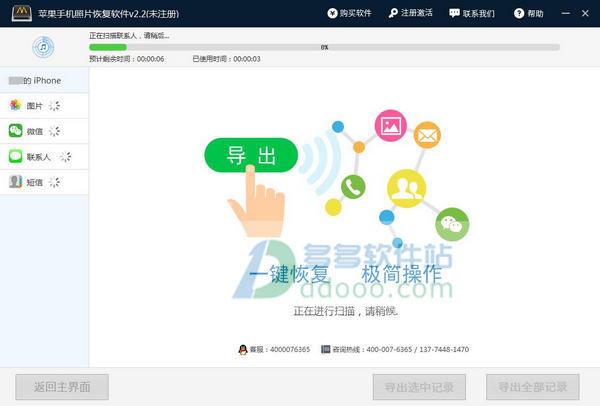Click the app logo in the title bar
The image size is (600, 406).
[21, 13]
